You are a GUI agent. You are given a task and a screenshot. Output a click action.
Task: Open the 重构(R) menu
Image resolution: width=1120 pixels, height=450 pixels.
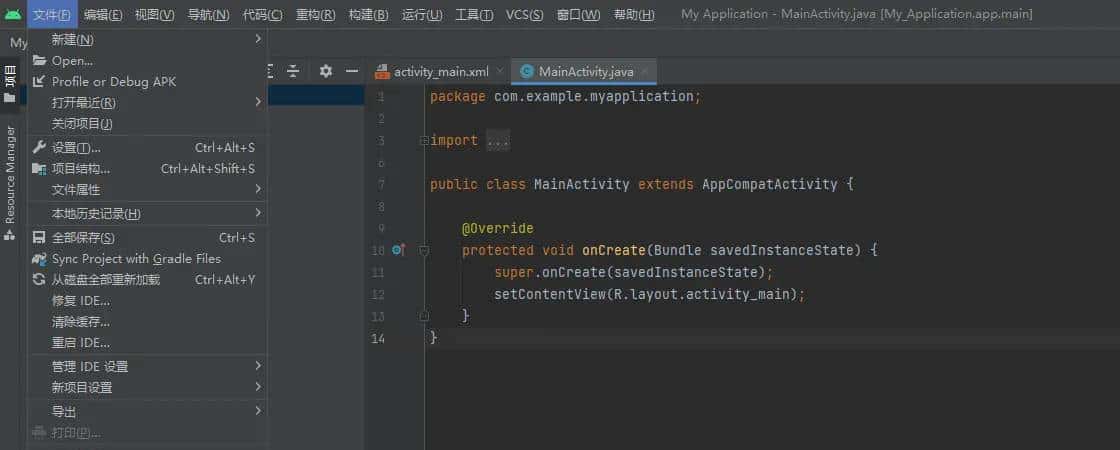(x=315, y=14)
